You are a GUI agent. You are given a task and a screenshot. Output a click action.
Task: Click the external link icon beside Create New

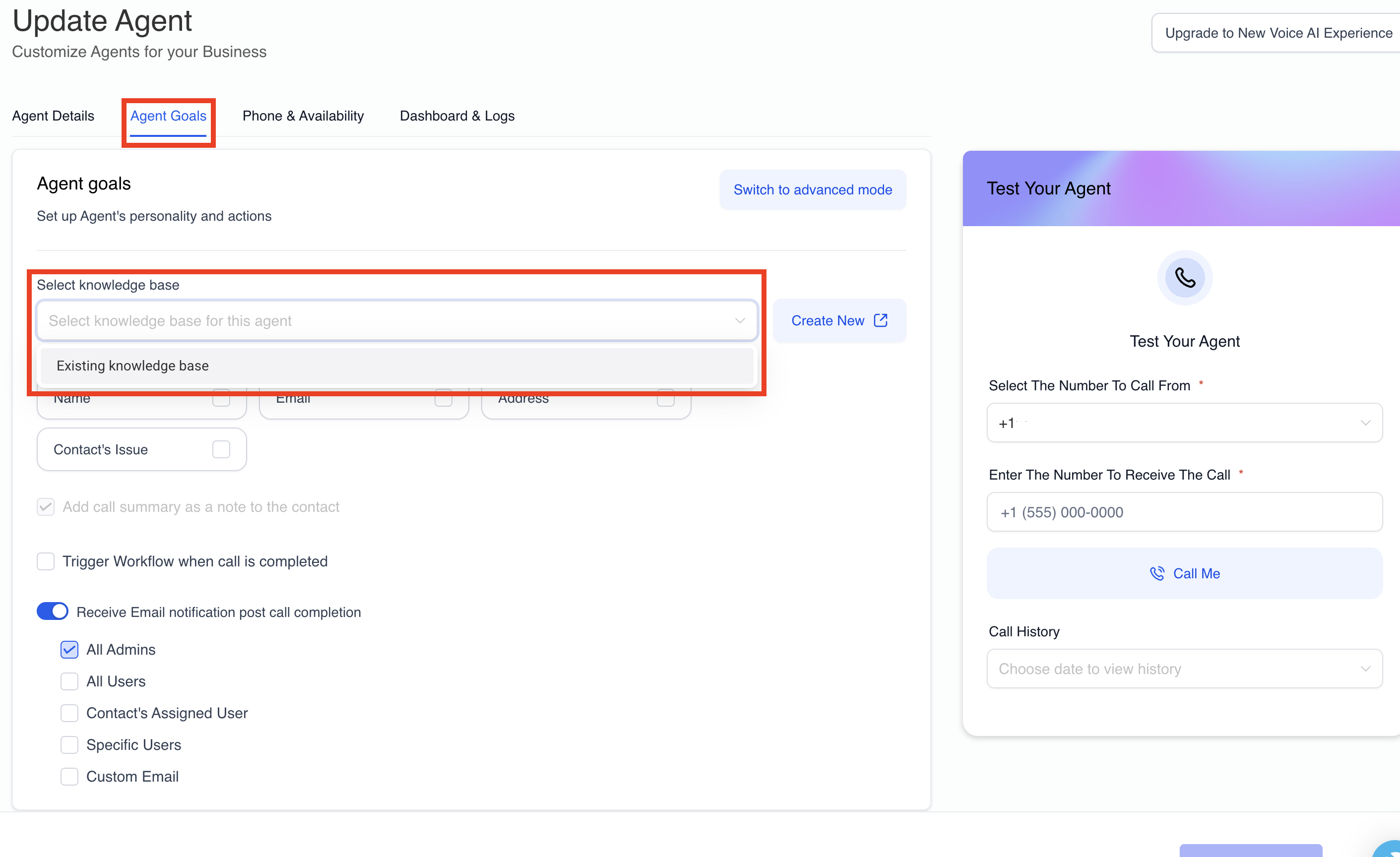pos(880,320)
